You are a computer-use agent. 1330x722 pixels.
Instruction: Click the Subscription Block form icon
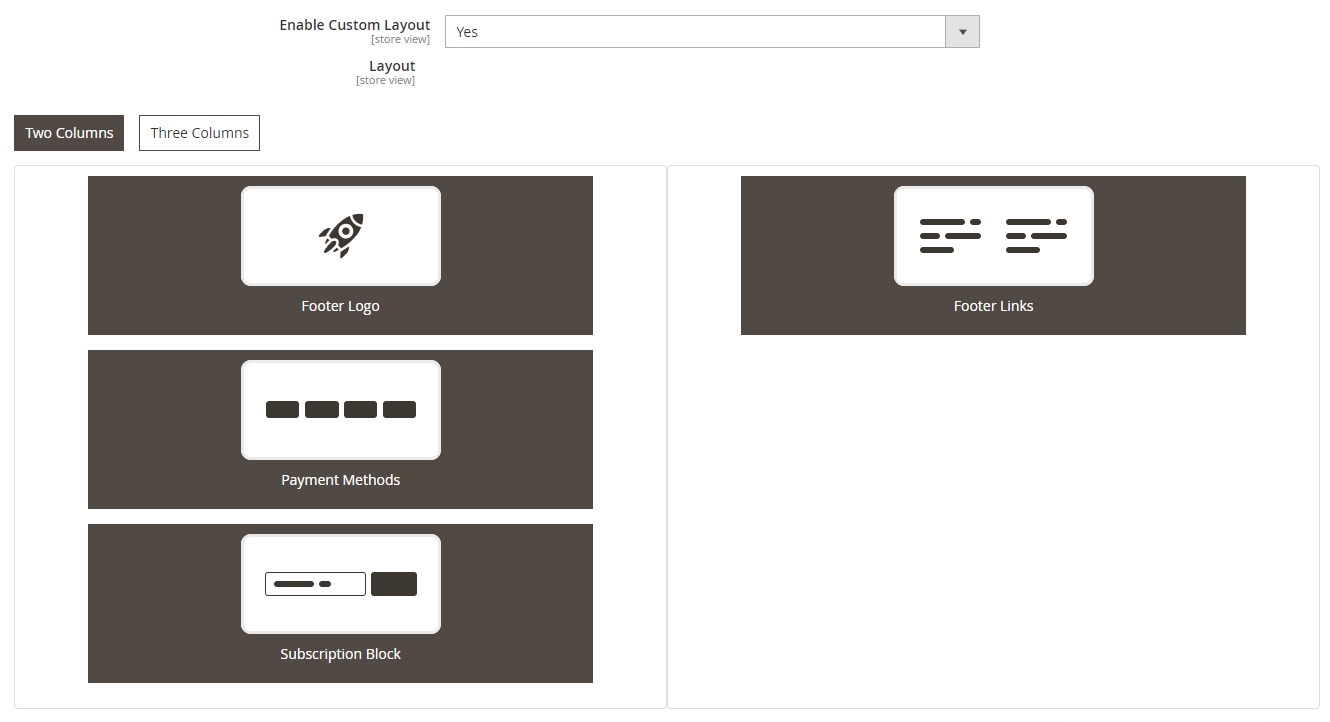tap(341, 584)
